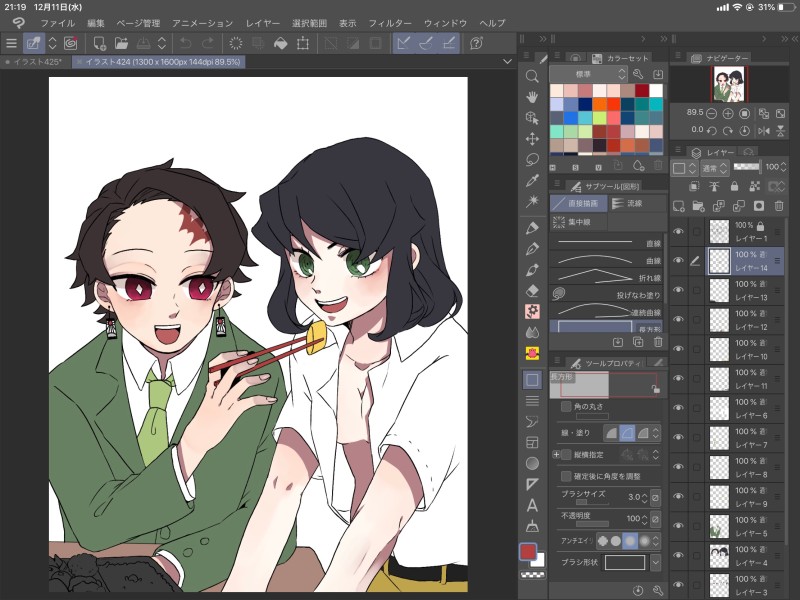Click the scale/rotate transform icon
800x600 pixels.
[303, 43]
